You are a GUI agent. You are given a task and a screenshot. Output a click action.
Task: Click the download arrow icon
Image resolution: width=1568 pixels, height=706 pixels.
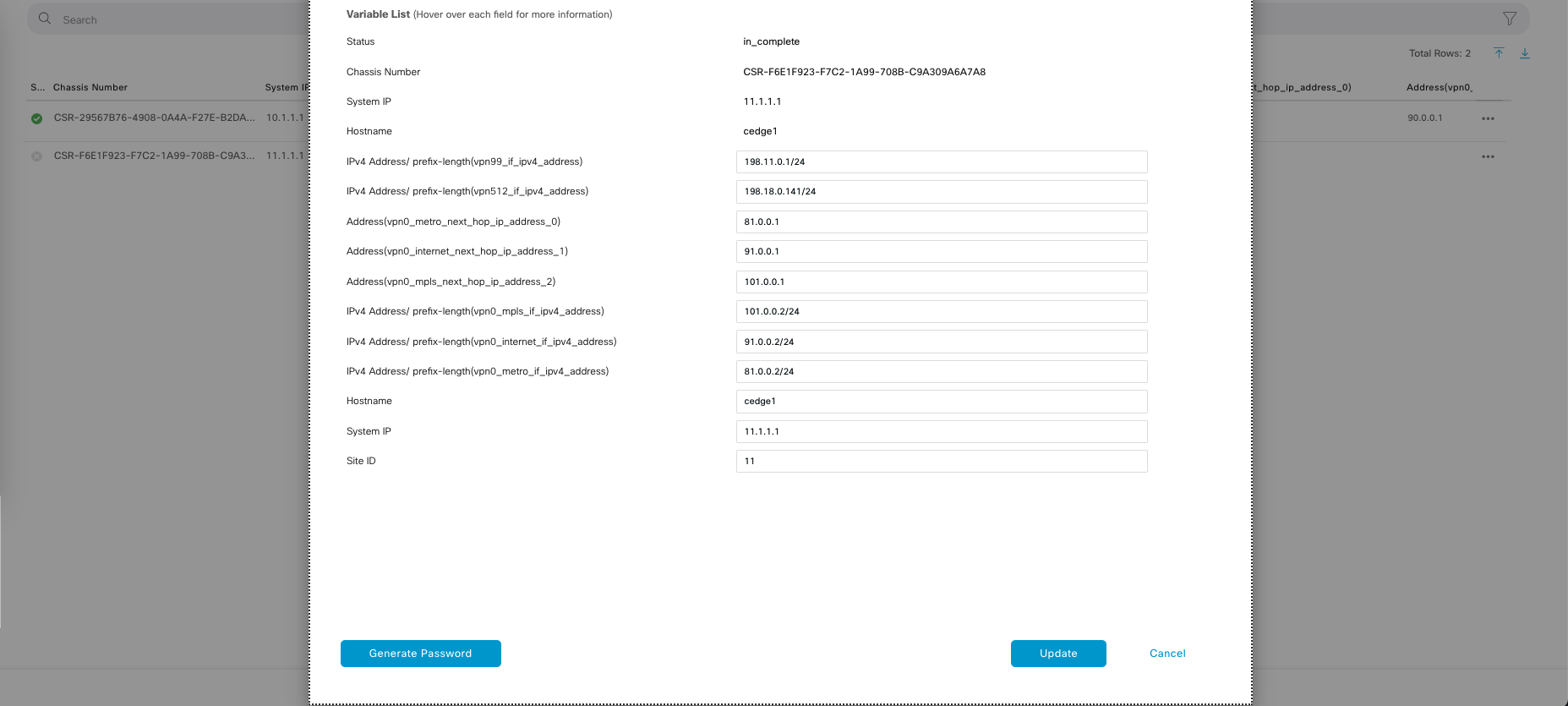pyautogui.click(x=1525, y=53)
